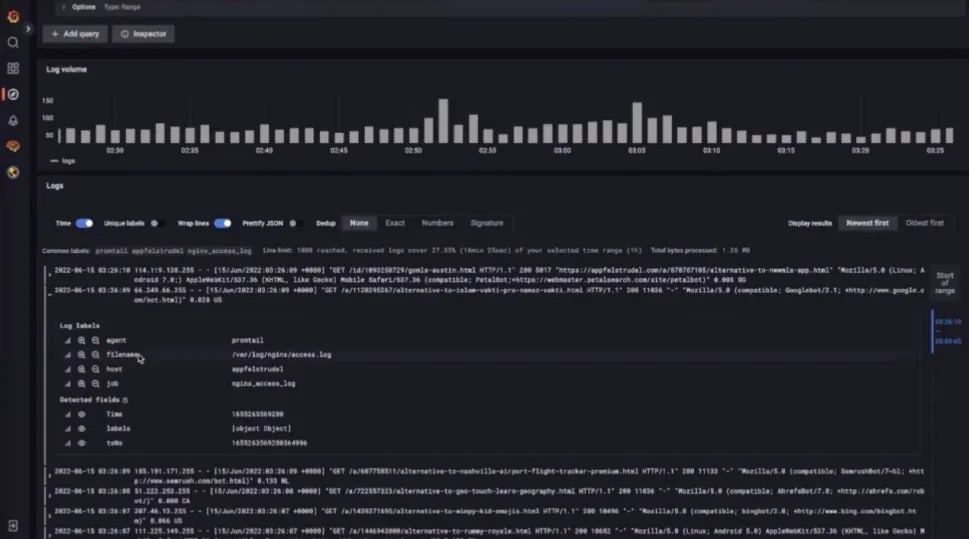Enable the Prettify JSON switch
Image resolution: width=969 pixels, height=539 pixels.
[295, 223]
